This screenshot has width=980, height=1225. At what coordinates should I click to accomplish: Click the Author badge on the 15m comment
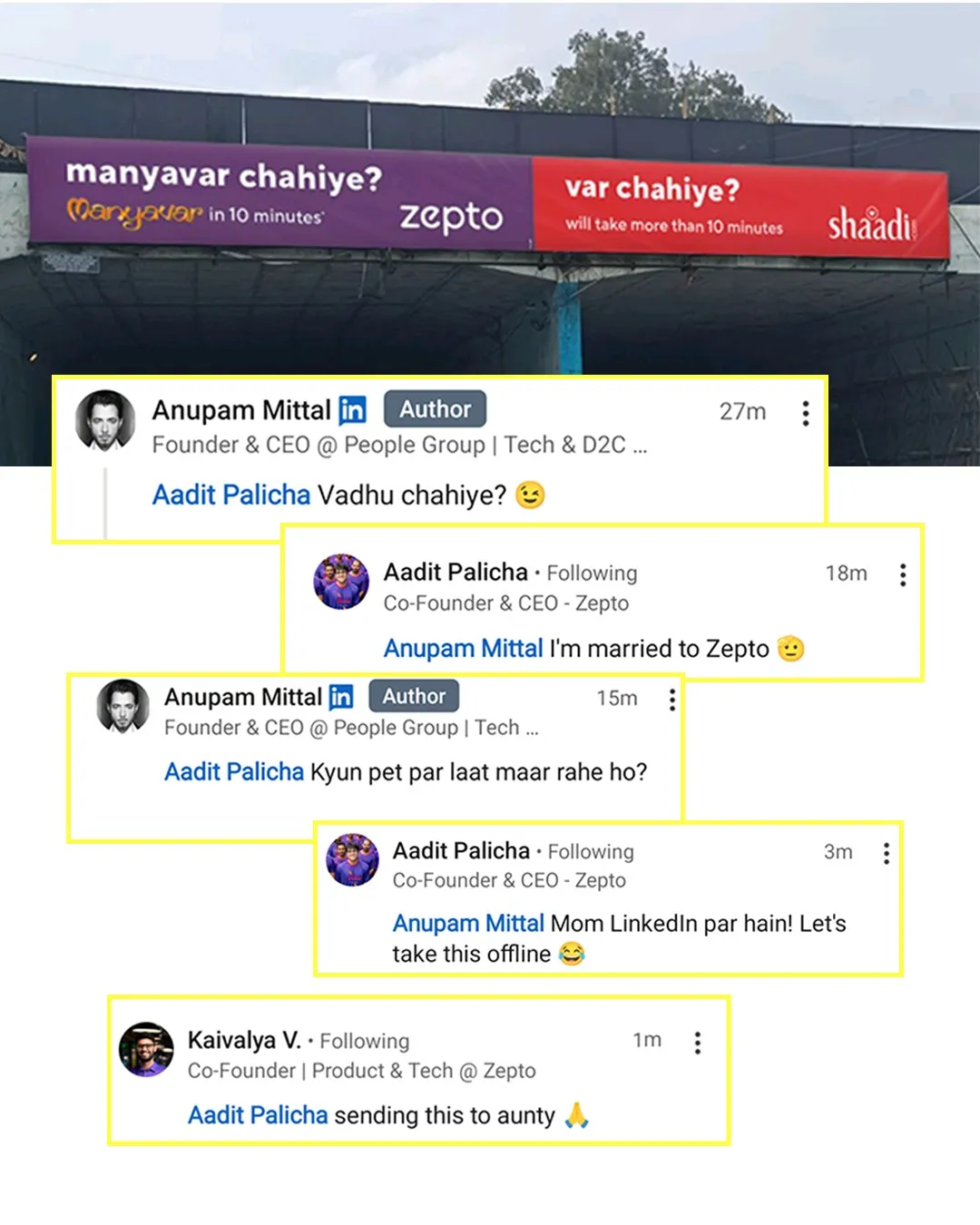click(414, 696)
